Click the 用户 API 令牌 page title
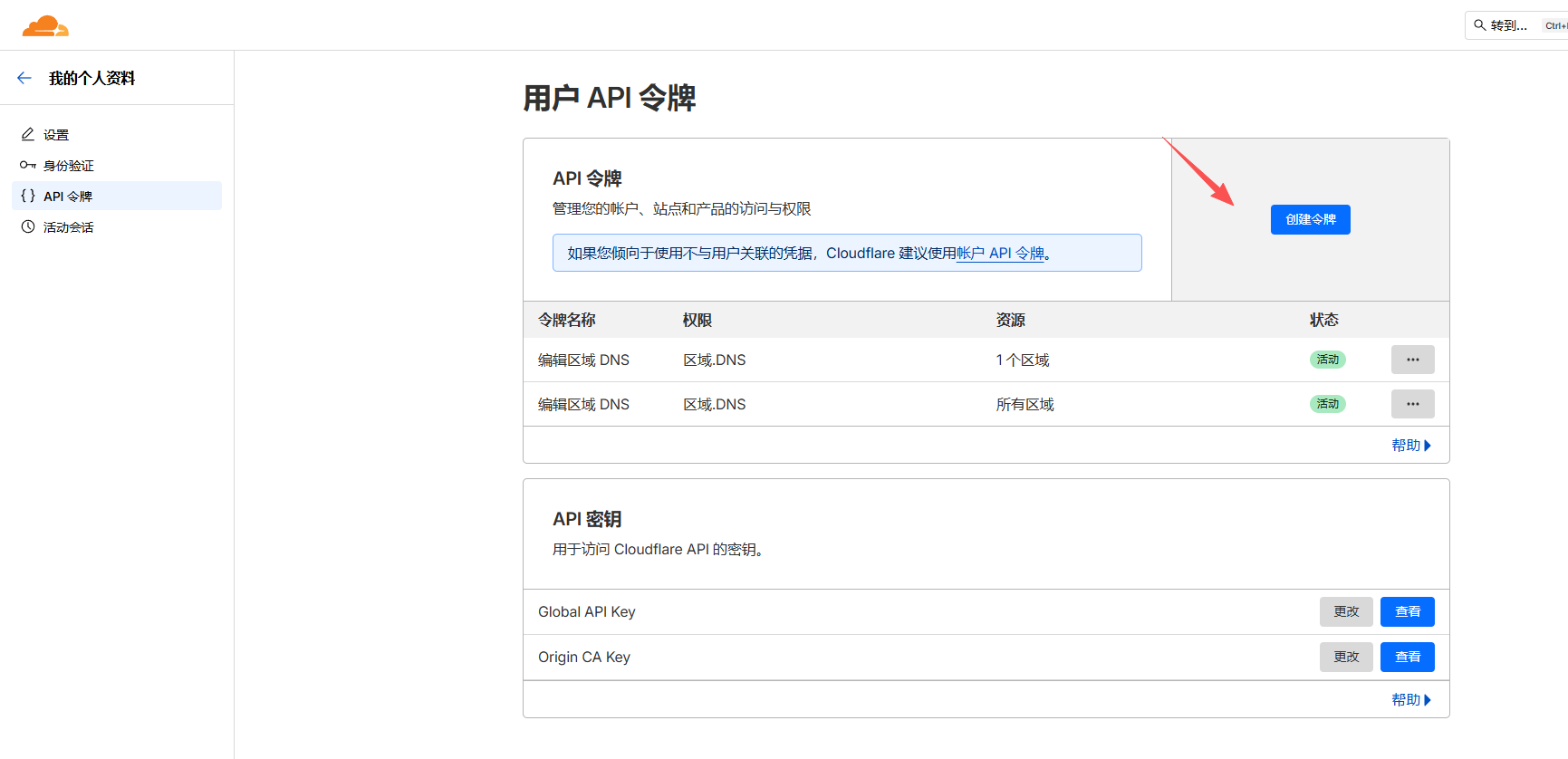 610,98
